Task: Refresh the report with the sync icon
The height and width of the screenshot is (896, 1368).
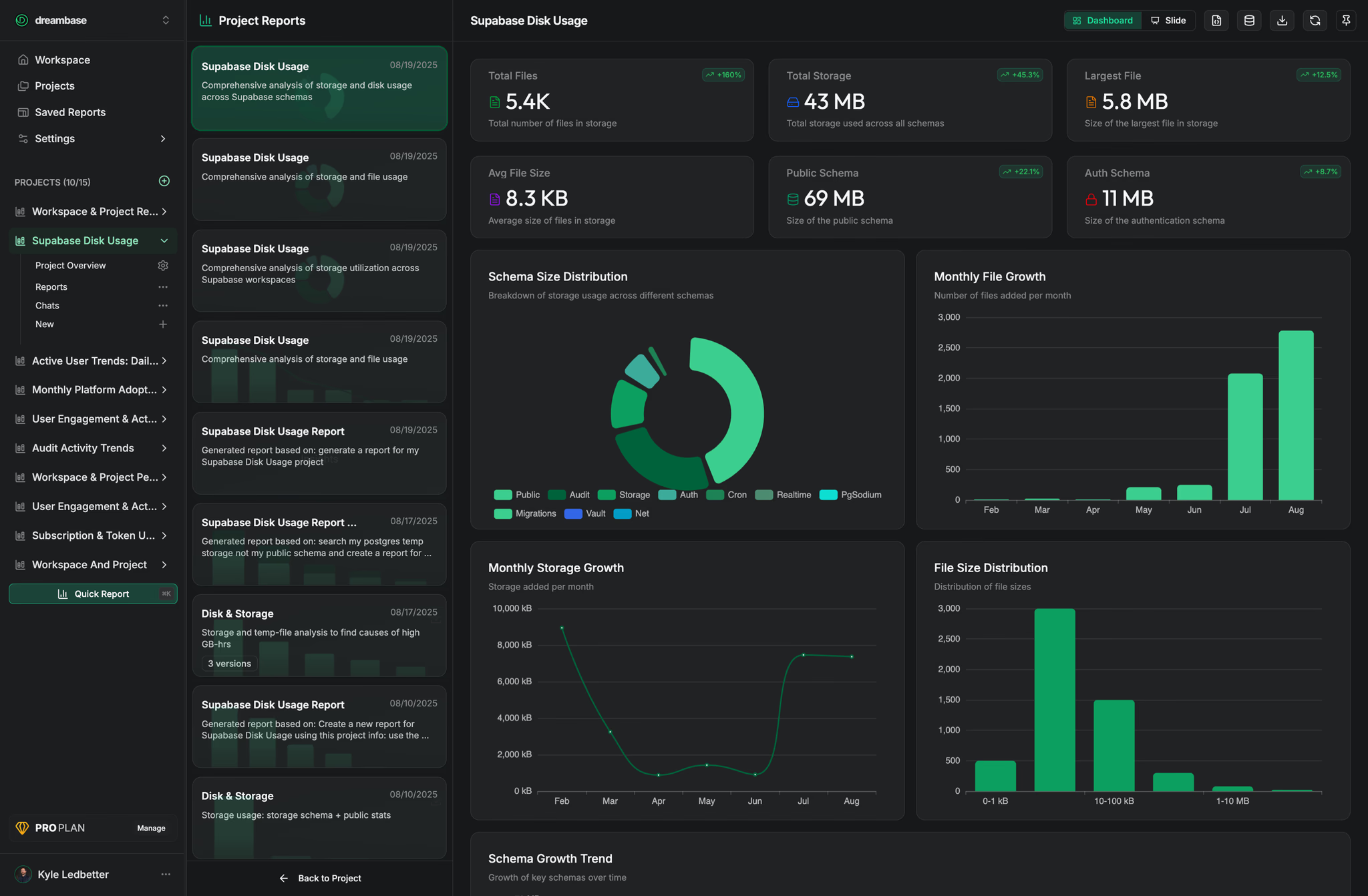Action: 1315,21
